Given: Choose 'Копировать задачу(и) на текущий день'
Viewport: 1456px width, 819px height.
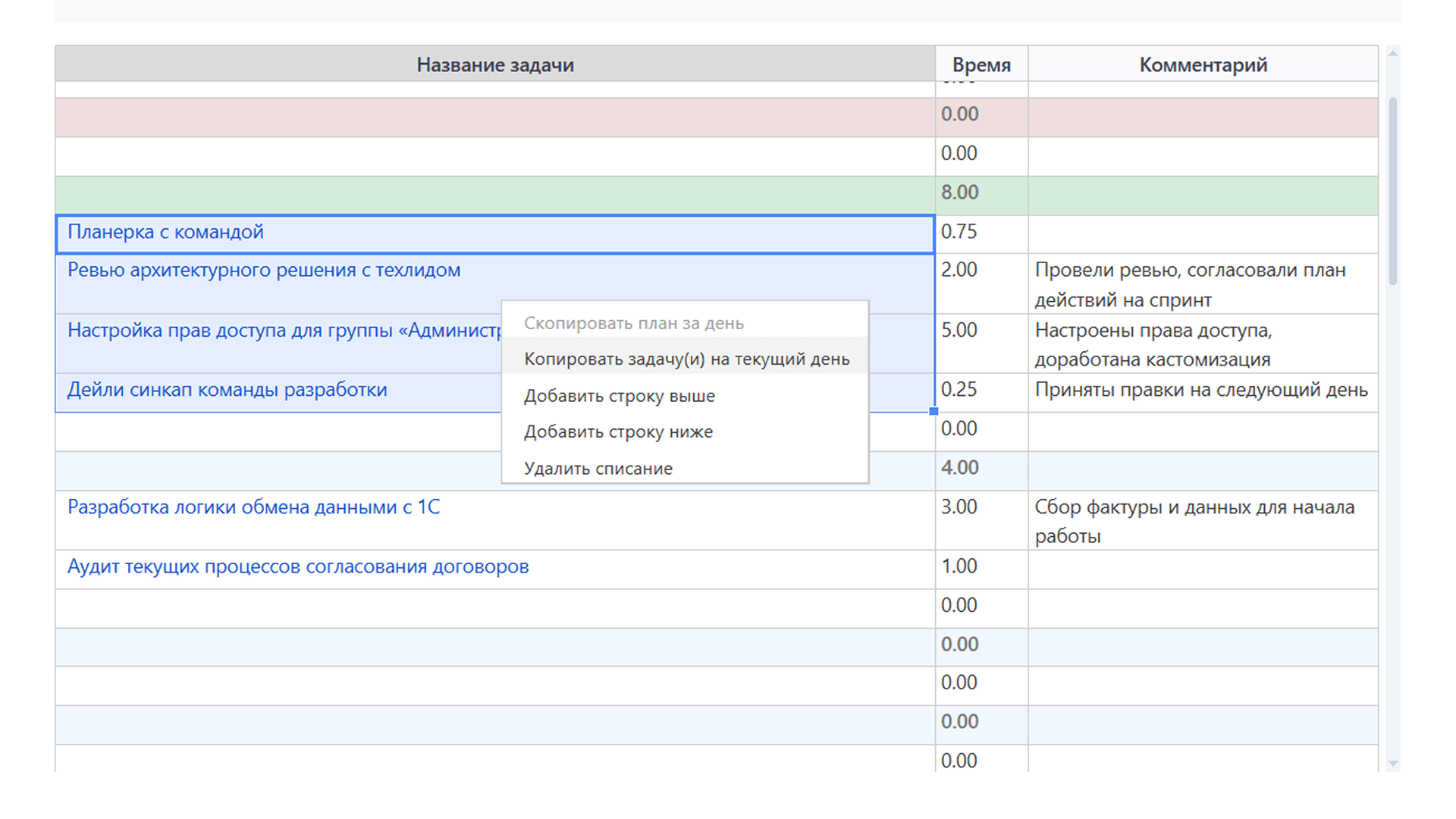Looking at the screenshot, I should pyautogui.click(x=686, y=359).
